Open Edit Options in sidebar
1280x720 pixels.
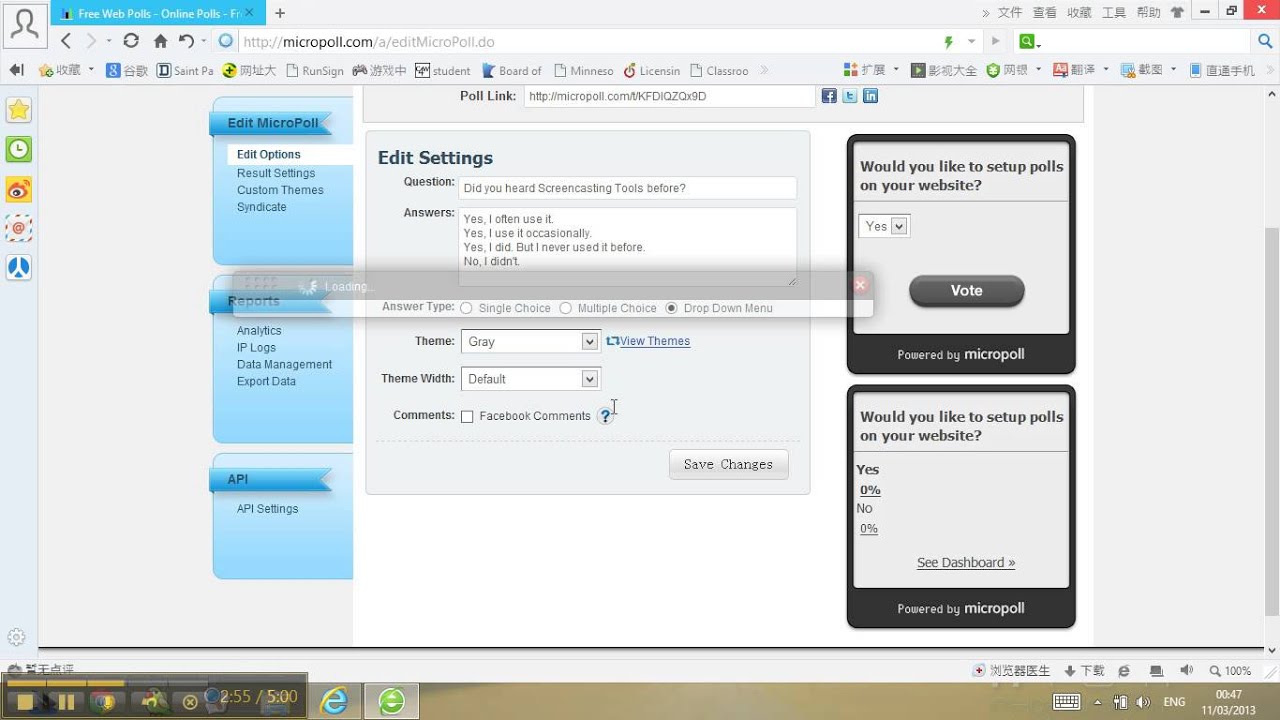[269, 154]
